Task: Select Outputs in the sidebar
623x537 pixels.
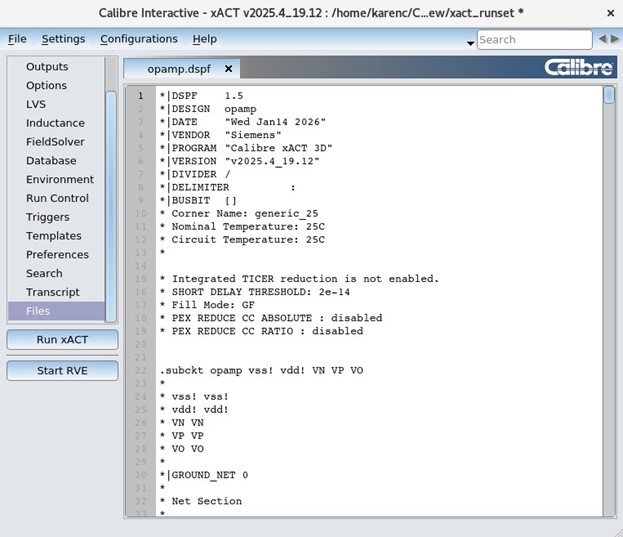Action: click(x=47, y=67)
